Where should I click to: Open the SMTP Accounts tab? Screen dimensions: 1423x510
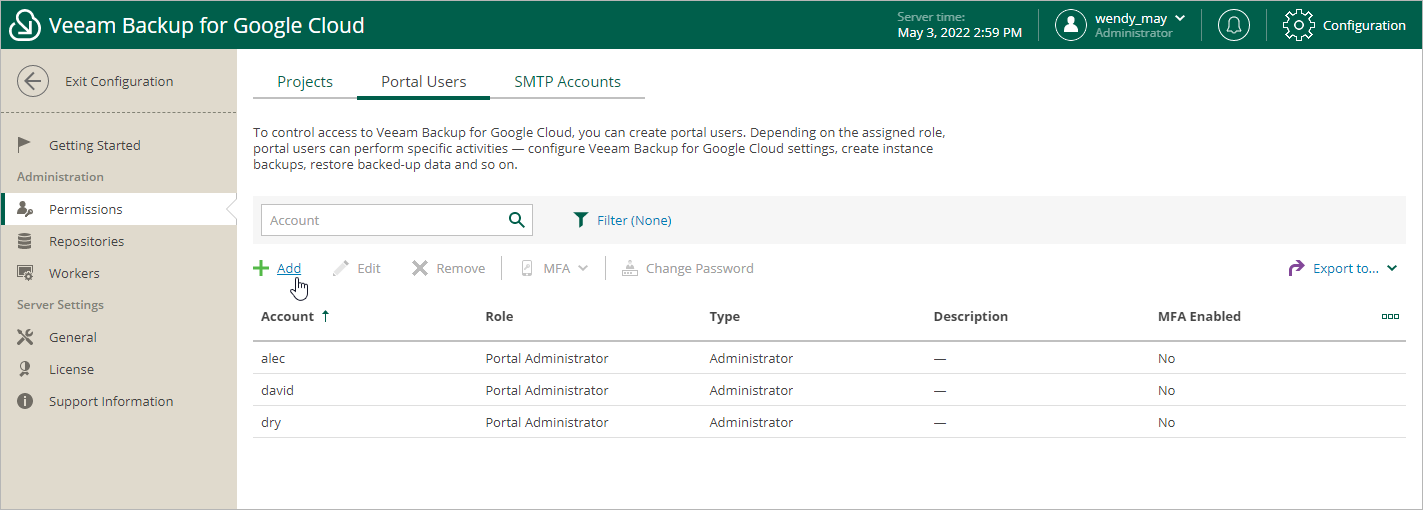567,82
